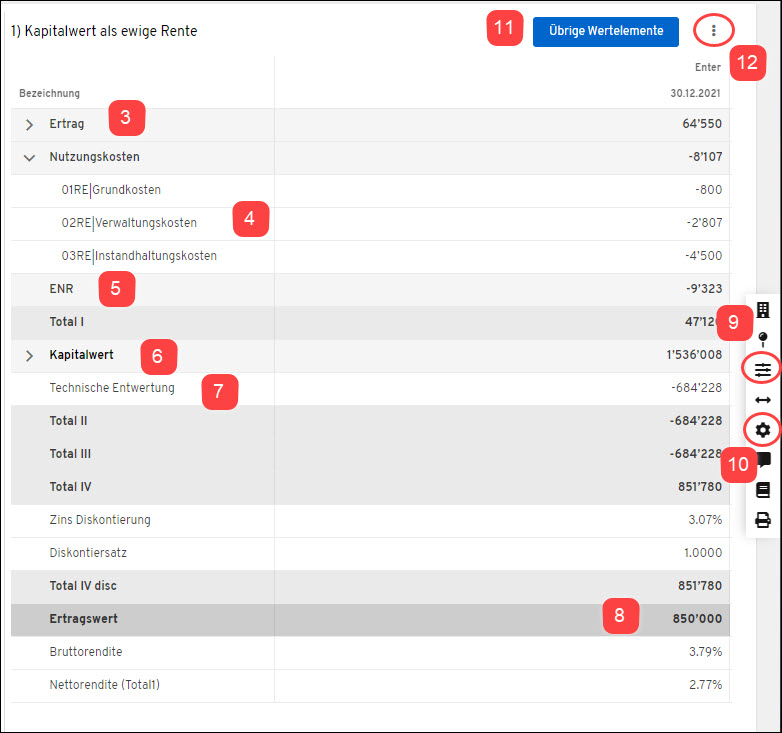
Task: Click the printer icon
Action: pyautogui.click(x=763, y=520)
